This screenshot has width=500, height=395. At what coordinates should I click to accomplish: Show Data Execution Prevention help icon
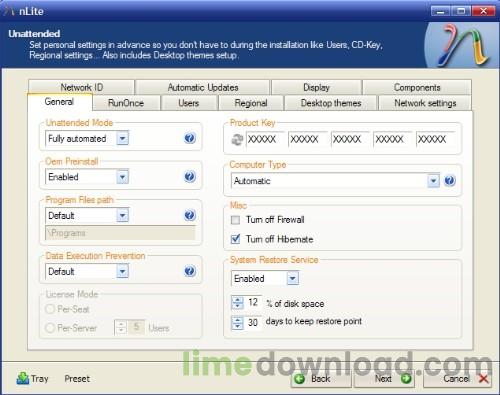tap(190, 271)
